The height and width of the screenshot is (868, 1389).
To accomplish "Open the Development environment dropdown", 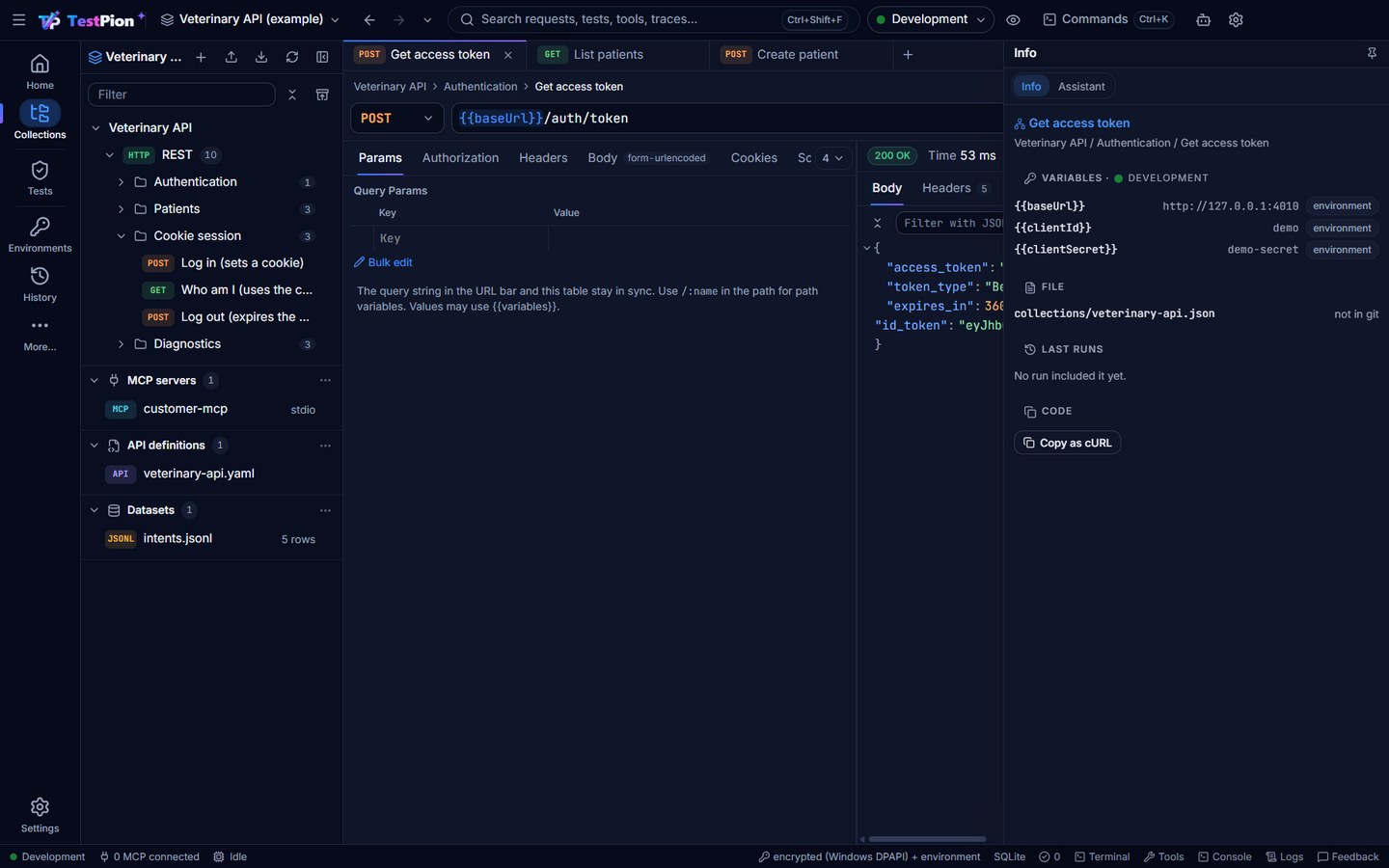I will 930,19.
